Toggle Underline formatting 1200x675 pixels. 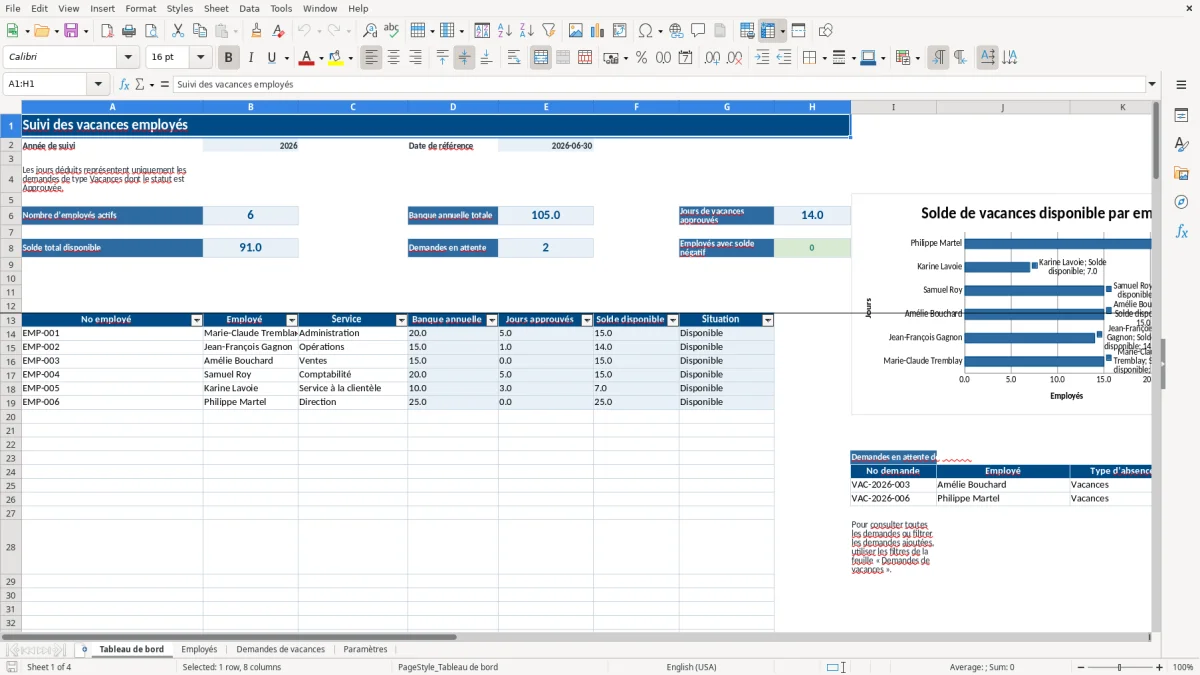point(271,58)
